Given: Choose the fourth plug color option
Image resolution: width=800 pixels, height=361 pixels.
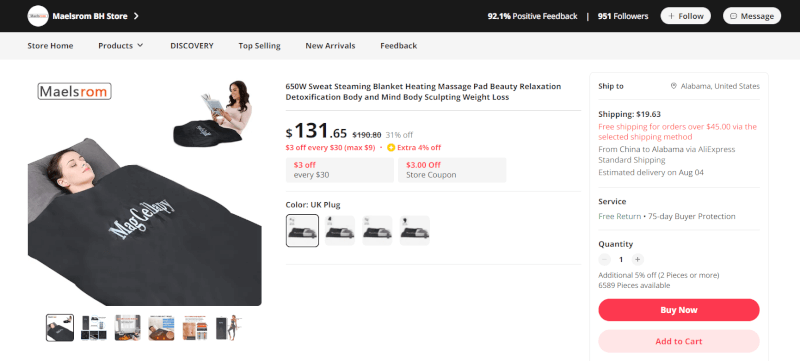Looking at the screenshot, I should 414,230.
